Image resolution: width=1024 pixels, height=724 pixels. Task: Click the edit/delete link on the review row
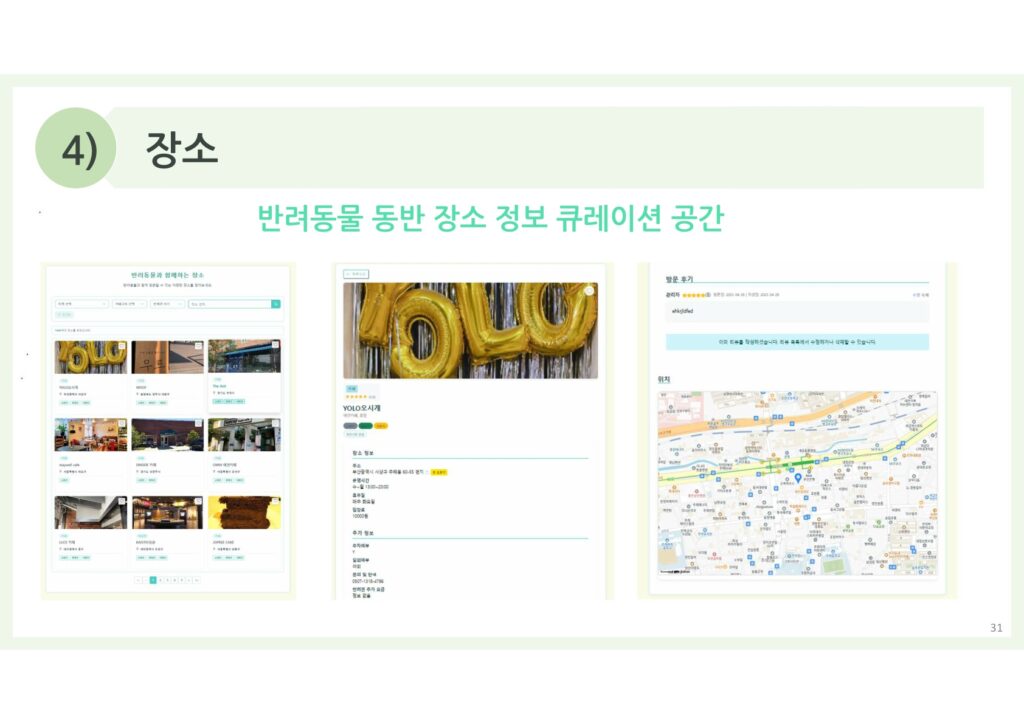tap(921, 295)
